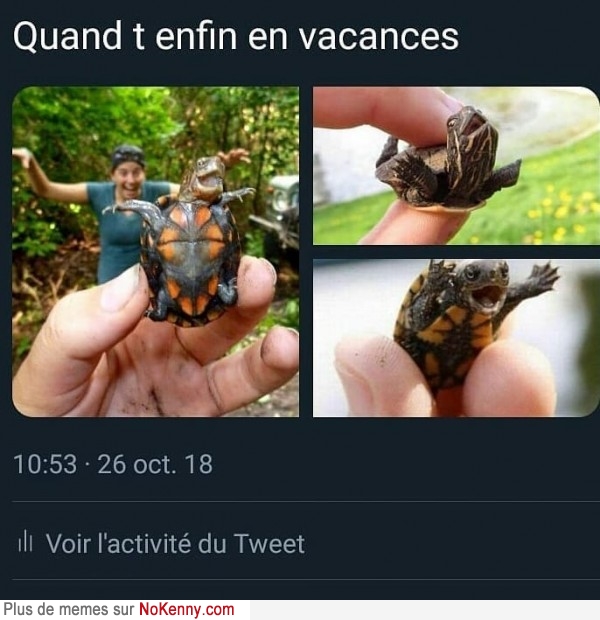Click the turtle's orange belly in left photo
The width and height of the screenshot is (600, 620).
point(191,259)
